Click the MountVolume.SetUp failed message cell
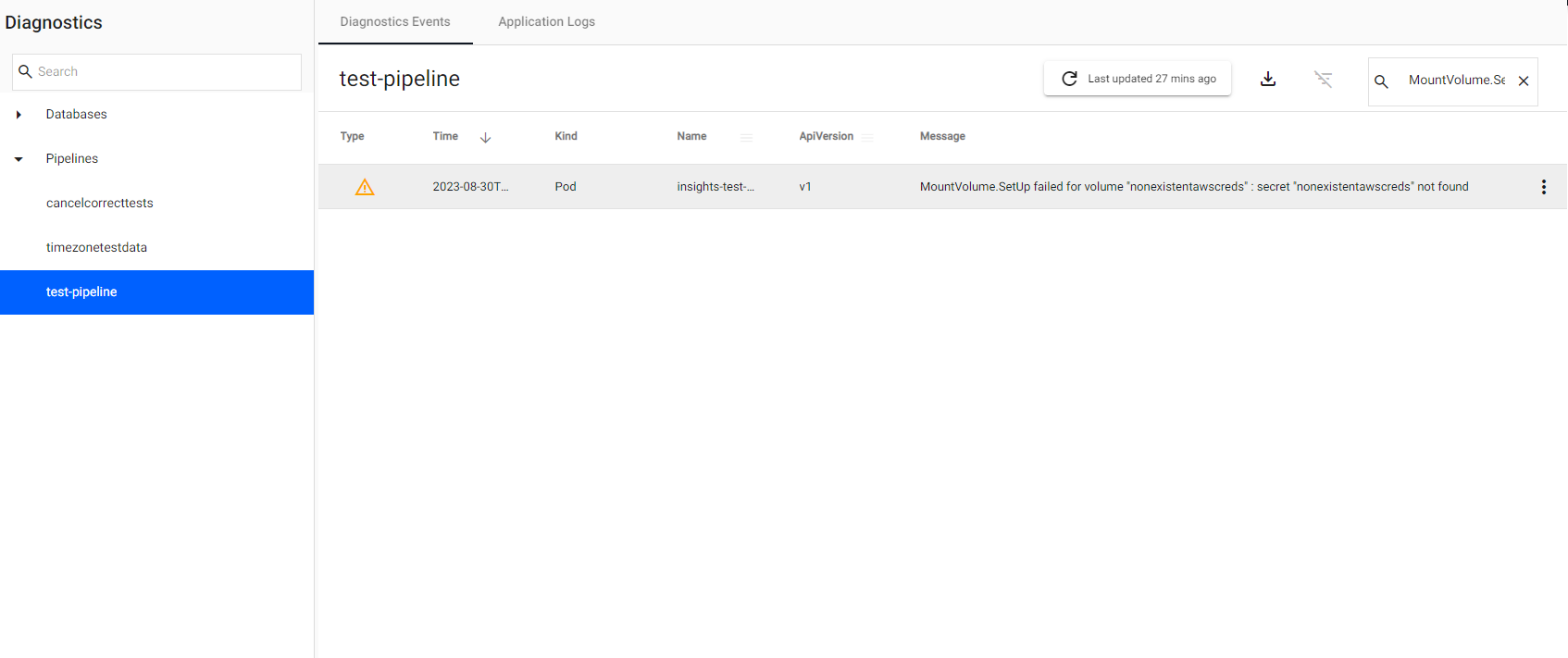Viewport: 1568px width, 658px height. [1193, 187]
